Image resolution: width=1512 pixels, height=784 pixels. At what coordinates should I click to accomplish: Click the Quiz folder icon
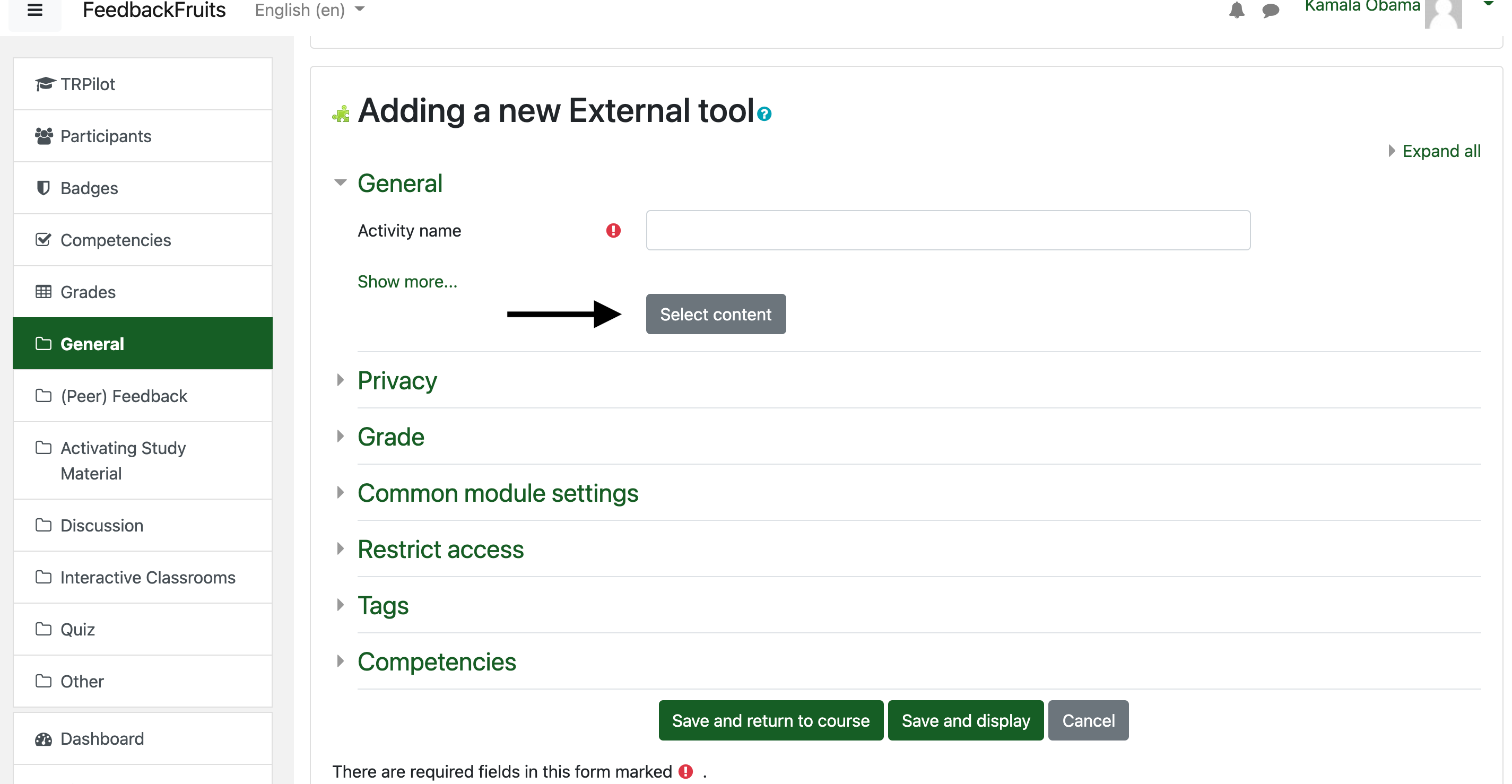44,629
